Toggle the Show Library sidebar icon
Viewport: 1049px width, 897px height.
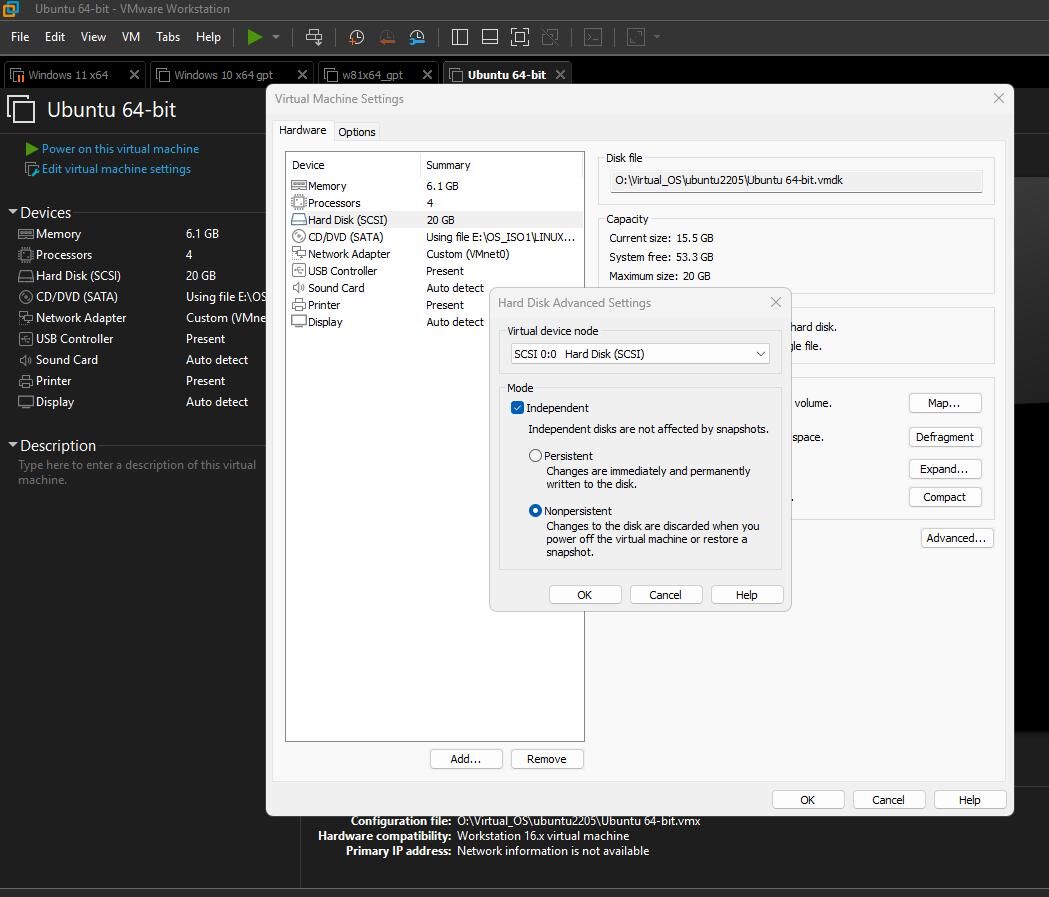click(460, 37)
